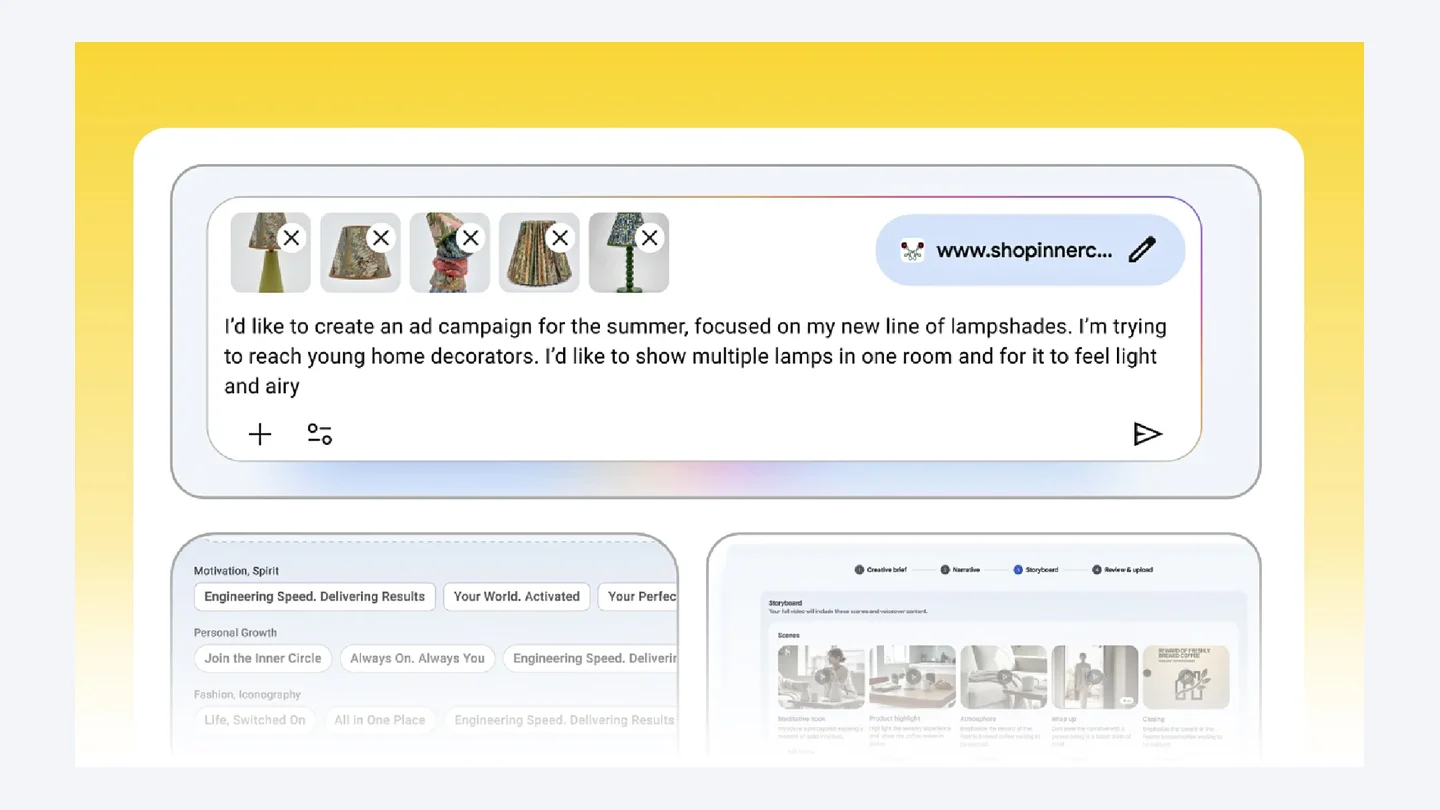1440x810 pixels.
Task: Click the Personal Growth category label
Action: pyautogui.click(x=236, y=633)
